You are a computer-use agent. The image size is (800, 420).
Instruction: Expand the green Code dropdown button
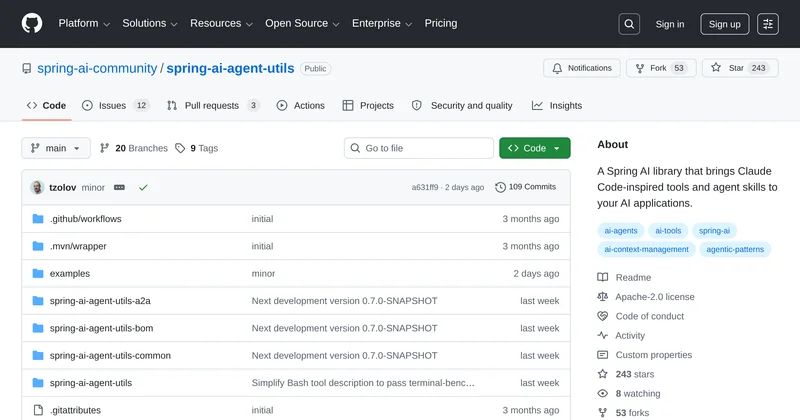point(535,148)
